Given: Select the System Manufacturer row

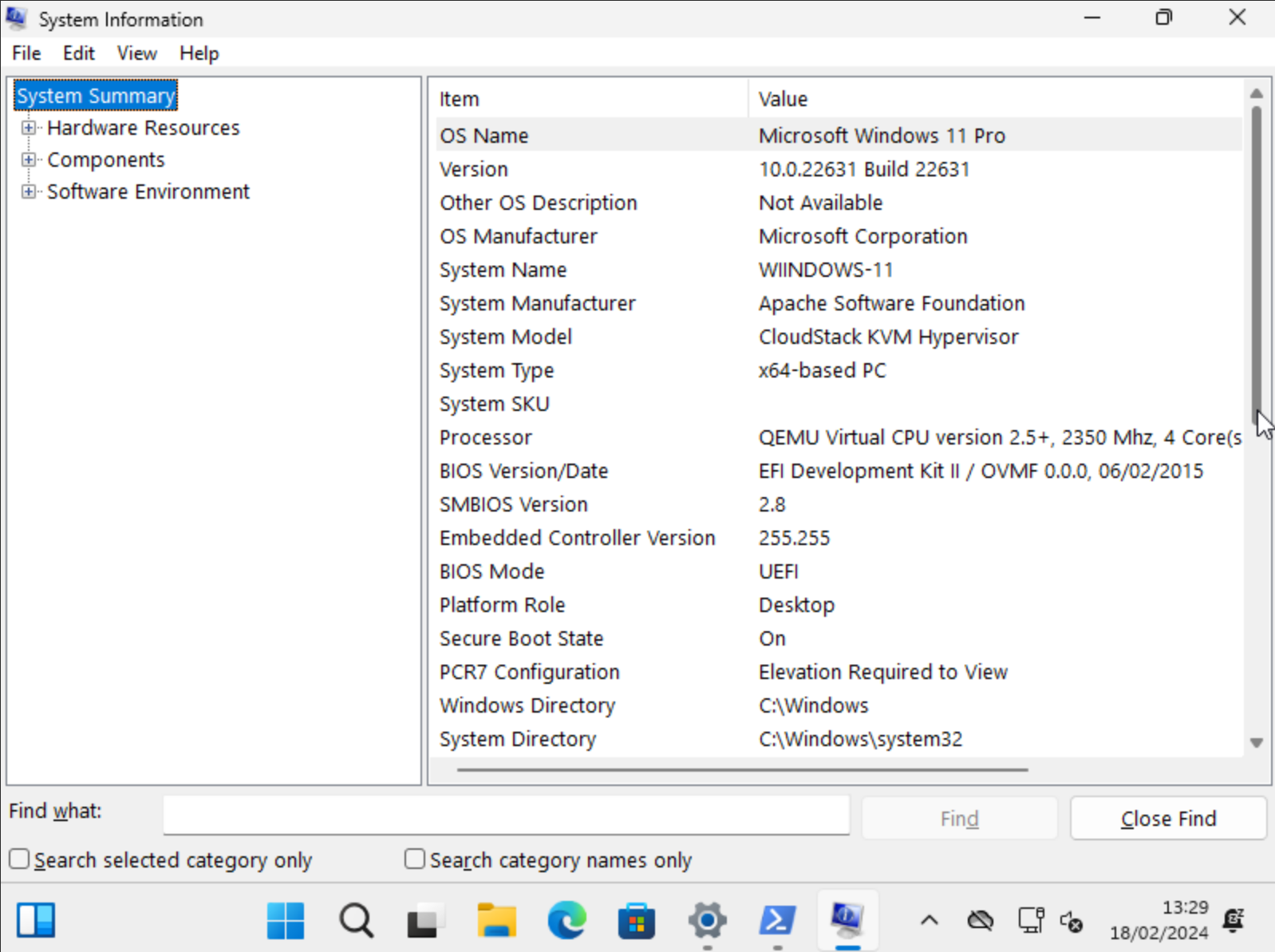Looking at the screenshot, I should [839, 303].
